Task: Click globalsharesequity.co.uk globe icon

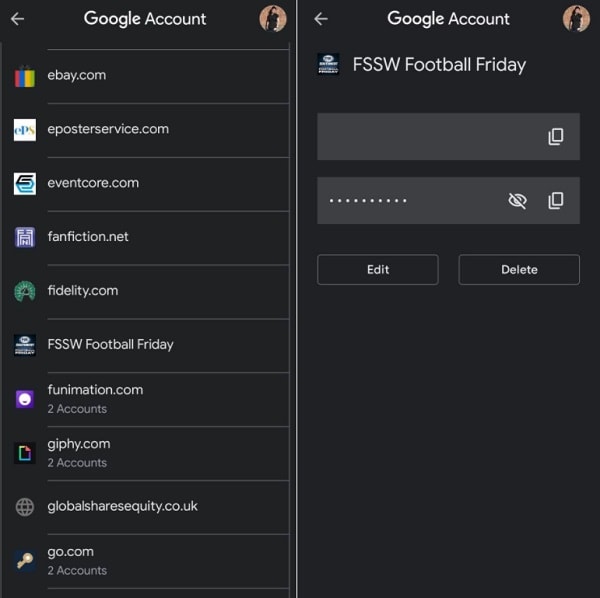Action: click(25, 507)
